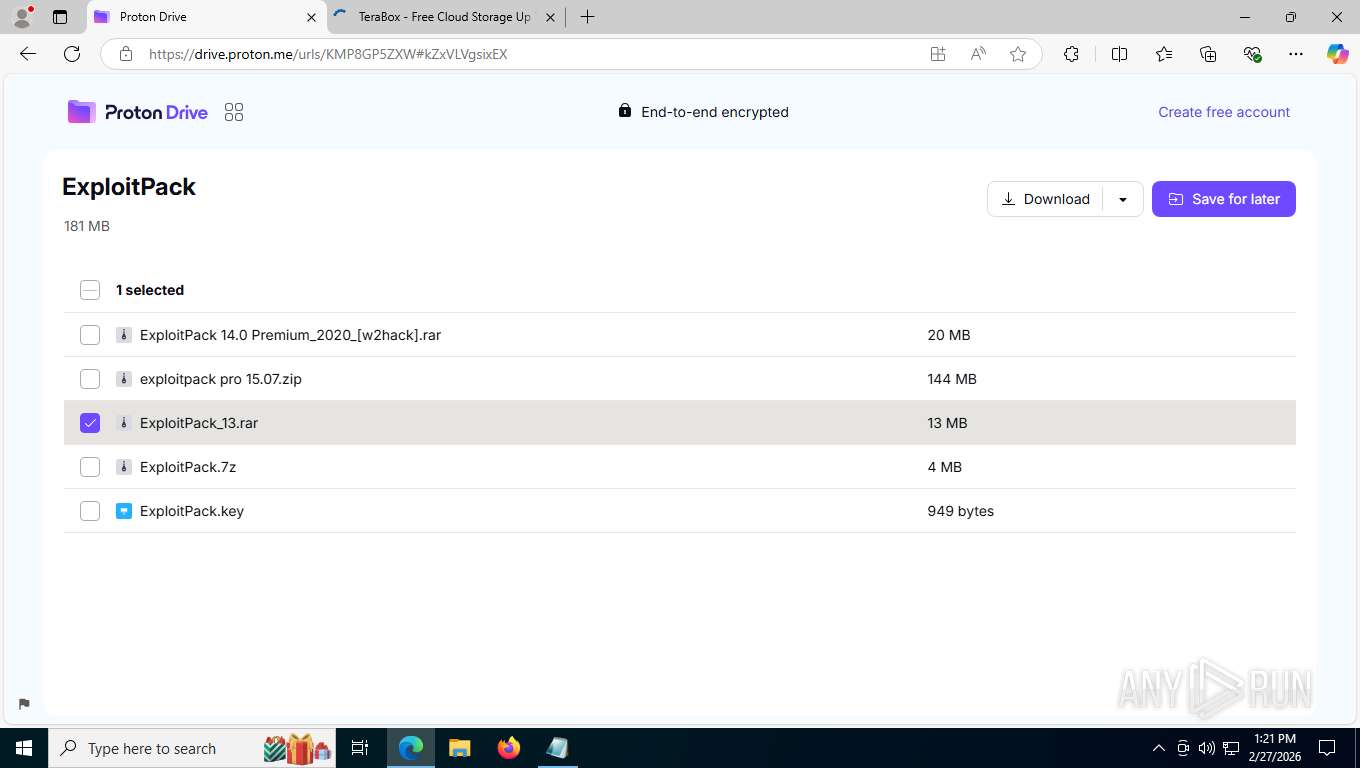Screen dimensions: 1360x768
Task: Switch to the Proton Drive tab
Action: pos(205,17)
